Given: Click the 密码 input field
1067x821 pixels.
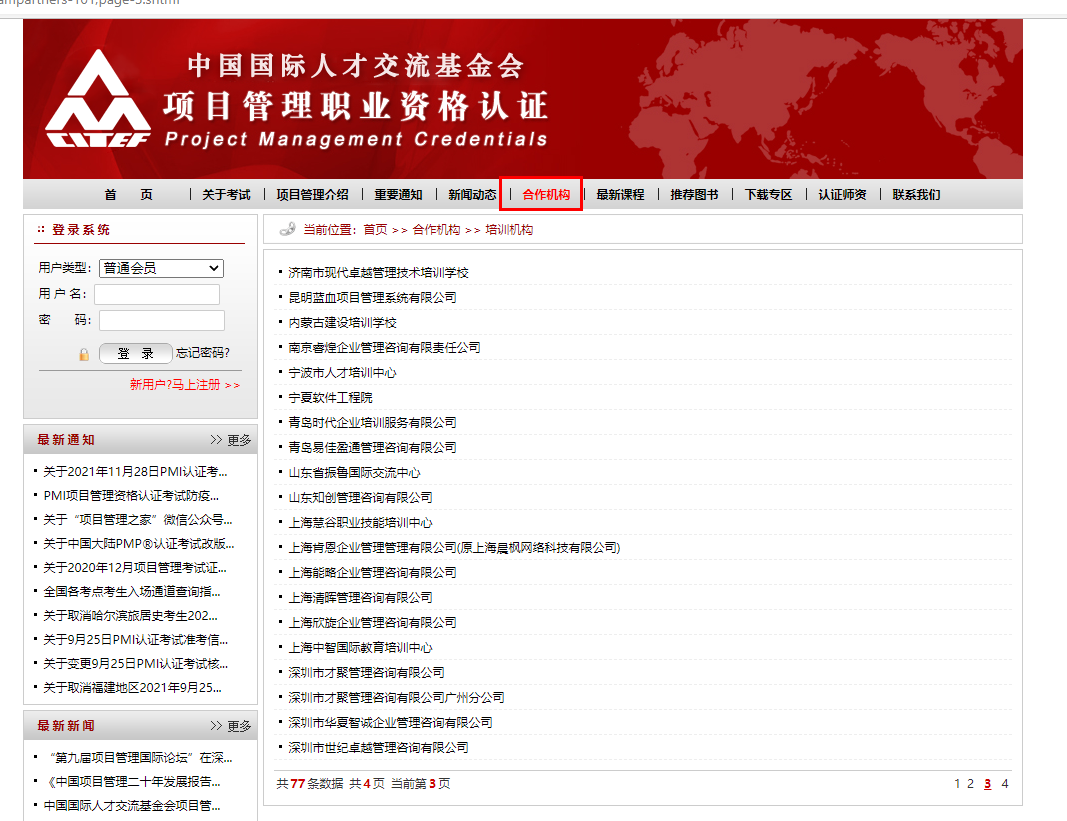Looking at the screenshot, I should point(162,320).
